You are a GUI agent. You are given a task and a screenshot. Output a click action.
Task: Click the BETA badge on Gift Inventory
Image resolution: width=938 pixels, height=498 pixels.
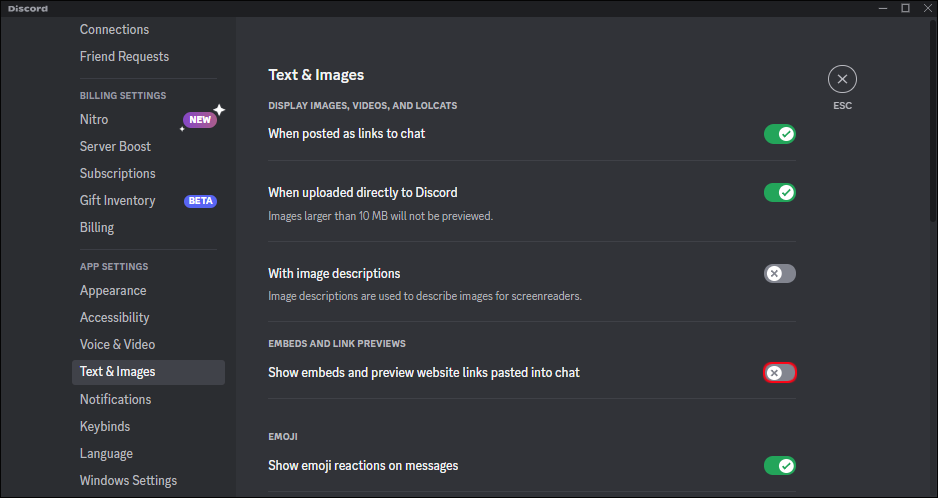[200, 201]
